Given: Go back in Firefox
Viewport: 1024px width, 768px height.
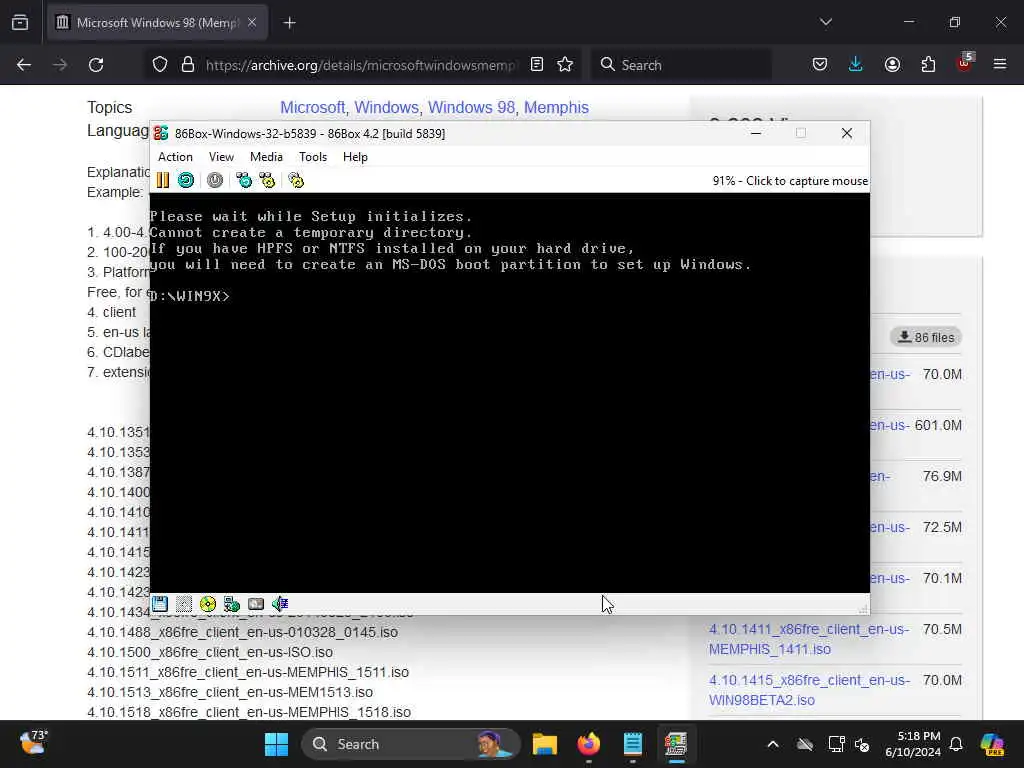Looking at the screenshot, I should pyautogui.click(x=24, y=65).
